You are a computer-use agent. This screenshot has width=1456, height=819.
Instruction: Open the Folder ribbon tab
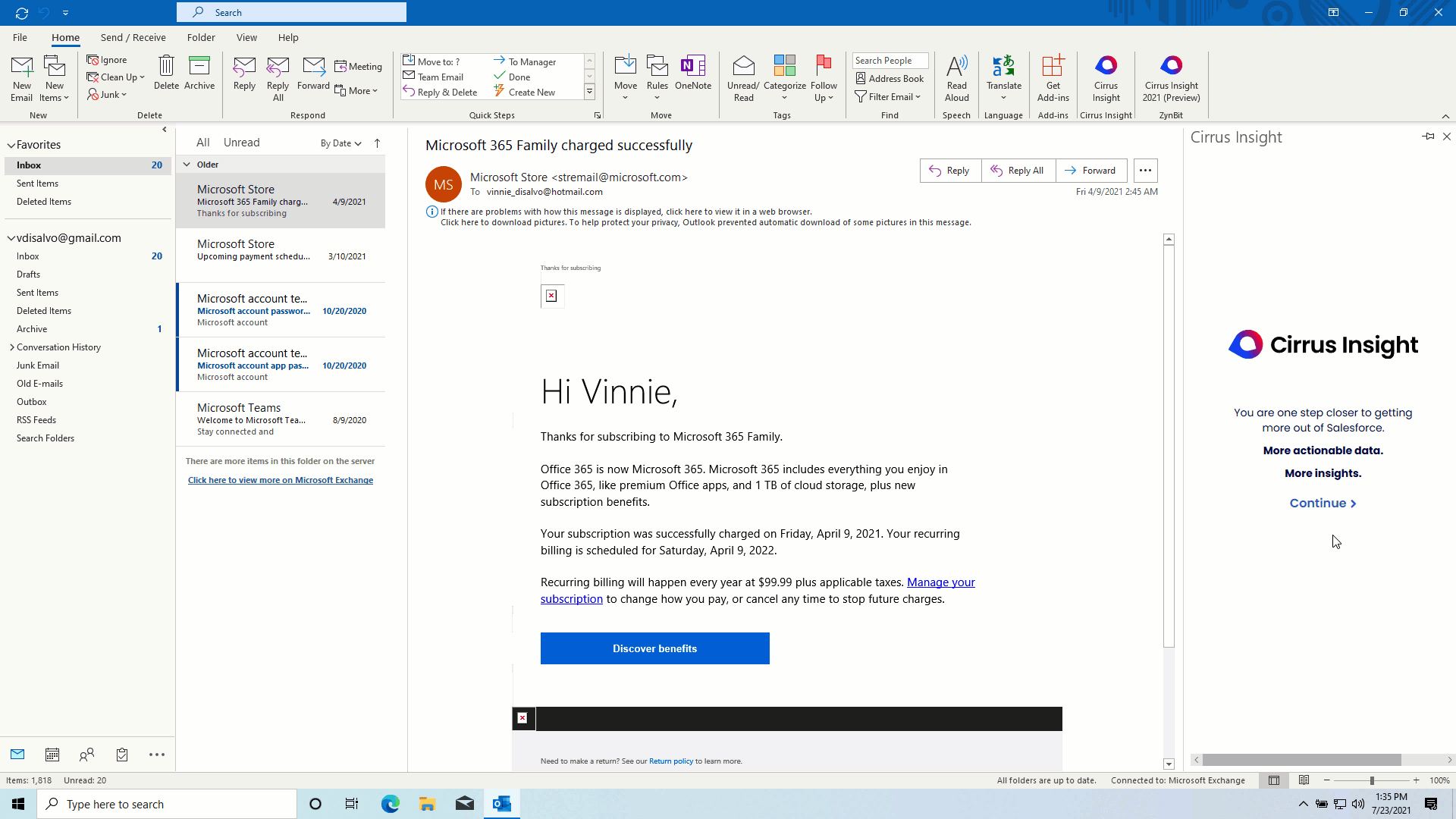tap(201, 37)
